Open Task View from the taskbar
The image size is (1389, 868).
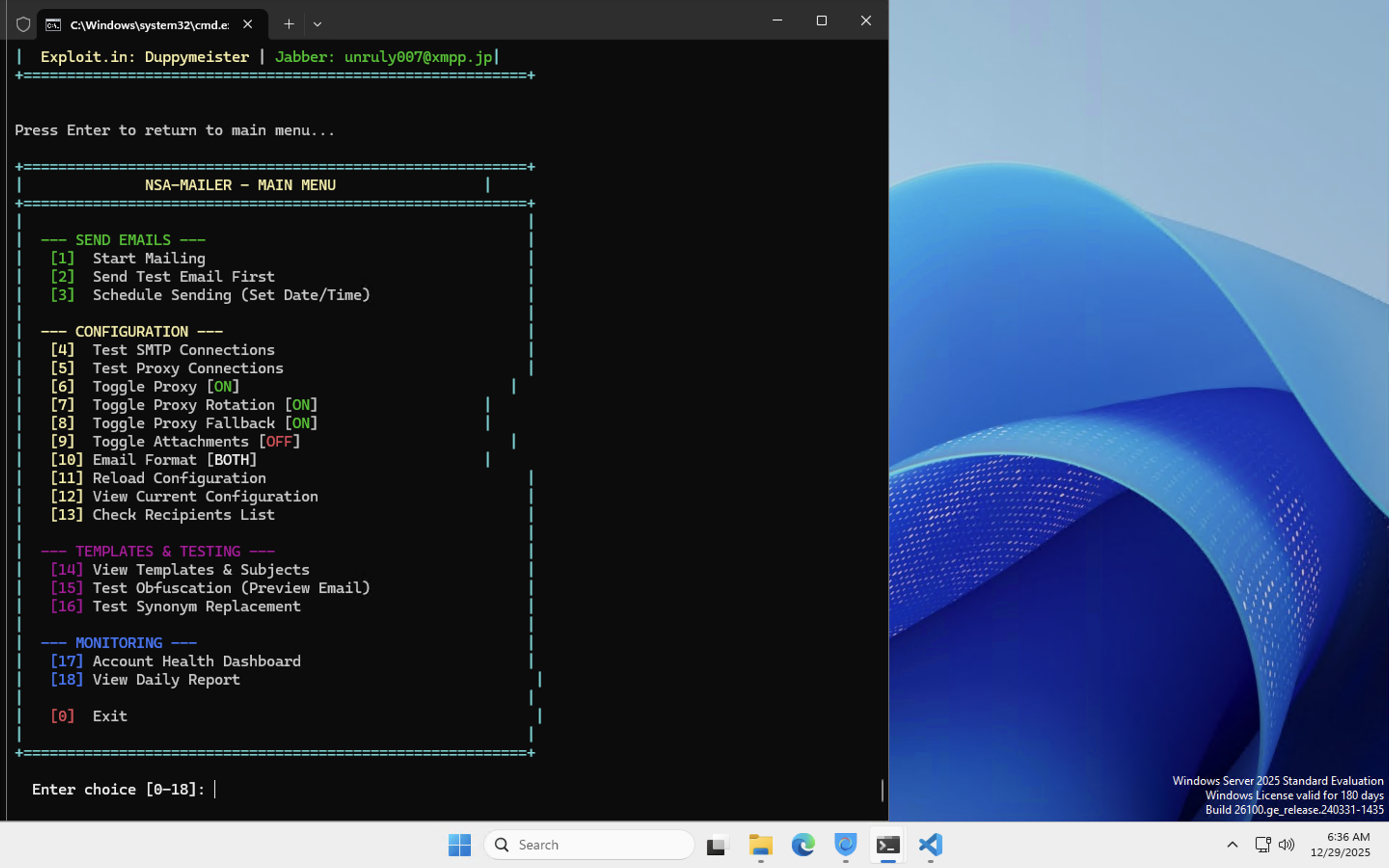[718, 845]
